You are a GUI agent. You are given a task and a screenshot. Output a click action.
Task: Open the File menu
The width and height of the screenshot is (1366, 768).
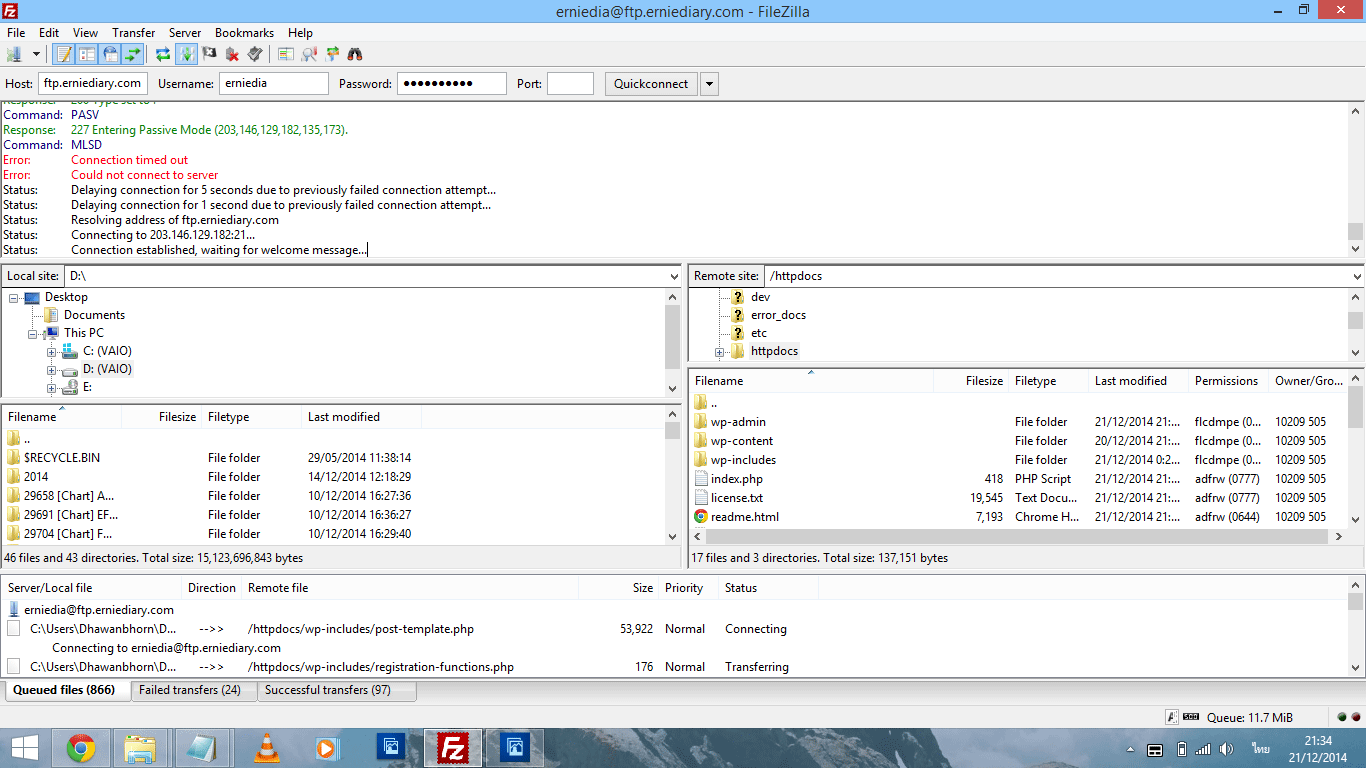coord(16,33)
